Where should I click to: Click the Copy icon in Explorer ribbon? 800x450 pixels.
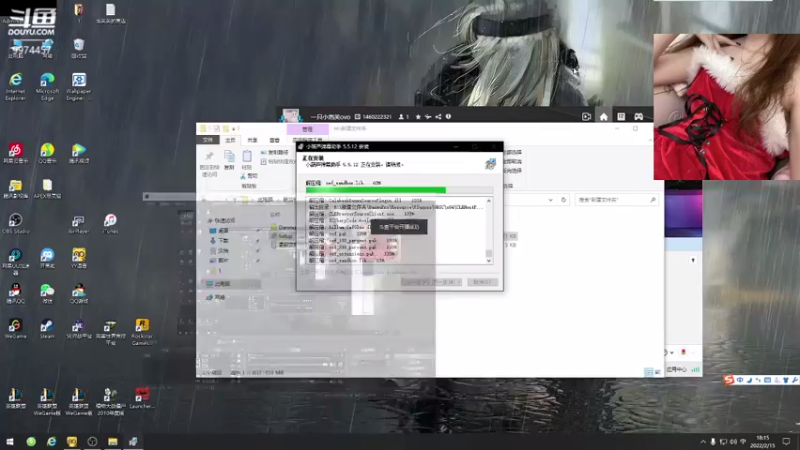click(x=229, y=160)
